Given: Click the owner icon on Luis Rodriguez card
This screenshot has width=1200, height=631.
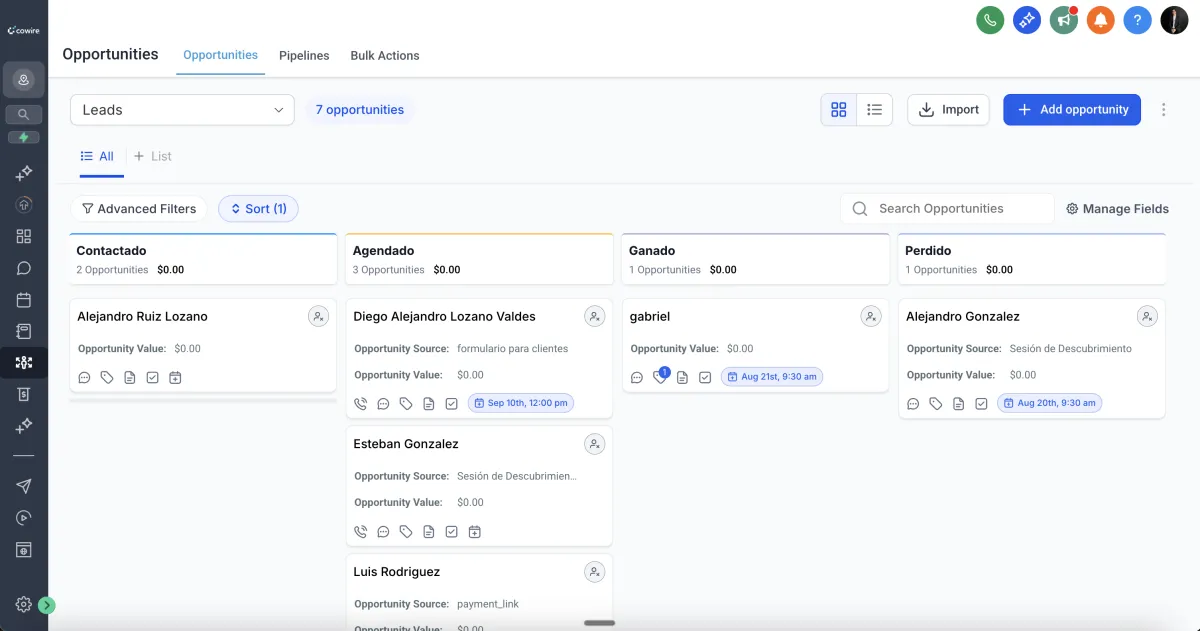Looking at the screenshot, I should click(x=594, y=572).
